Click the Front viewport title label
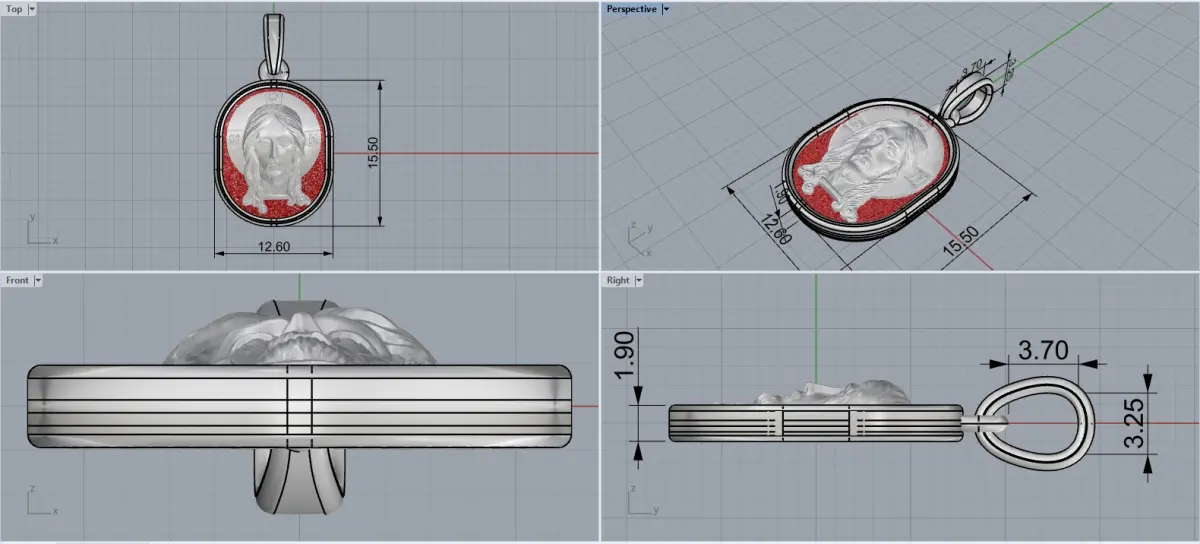This screenshot has height=544, width=1200. pos(17,280)
